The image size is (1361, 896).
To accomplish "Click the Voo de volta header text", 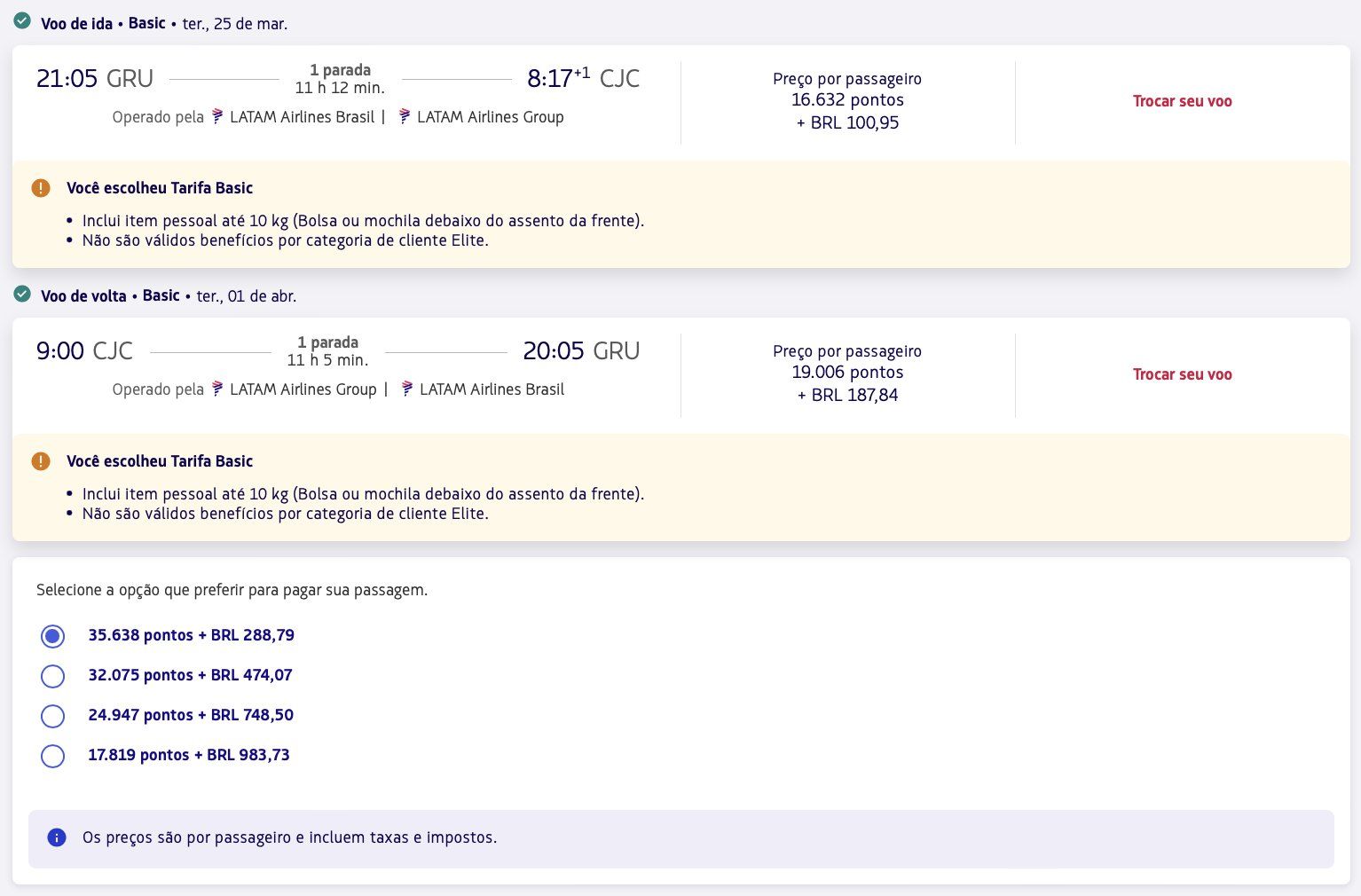I will coord(83,296).
